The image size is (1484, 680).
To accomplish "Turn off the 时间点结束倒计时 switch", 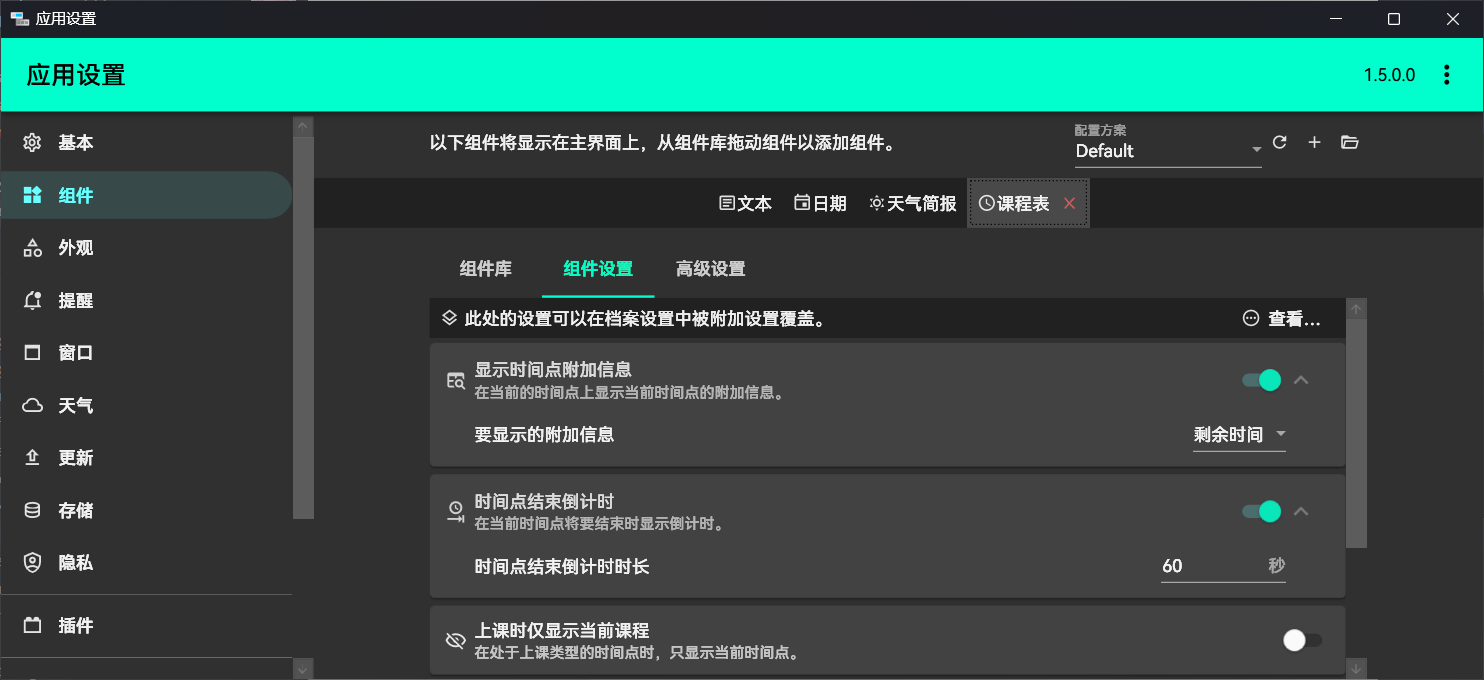I will pos(1261,511).
